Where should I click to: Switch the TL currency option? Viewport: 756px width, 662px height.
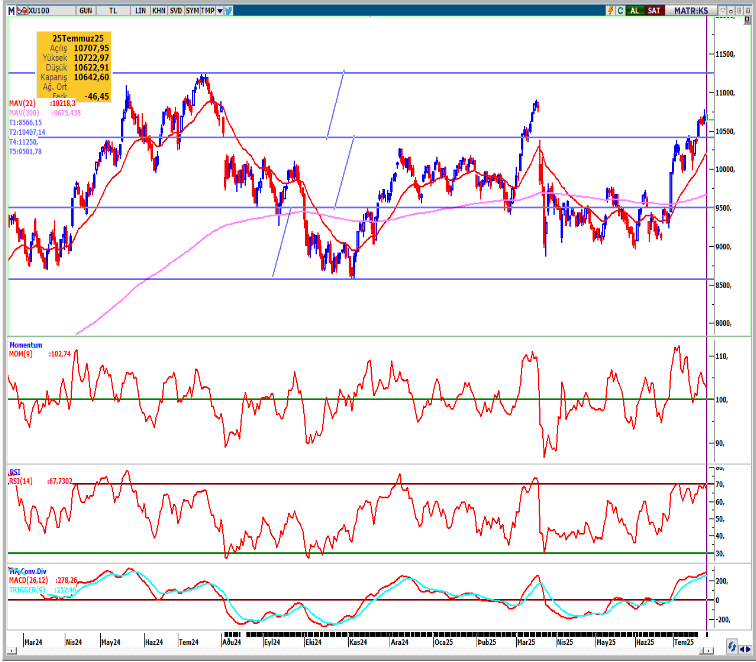pyautogui.click(x=113, y=11)
